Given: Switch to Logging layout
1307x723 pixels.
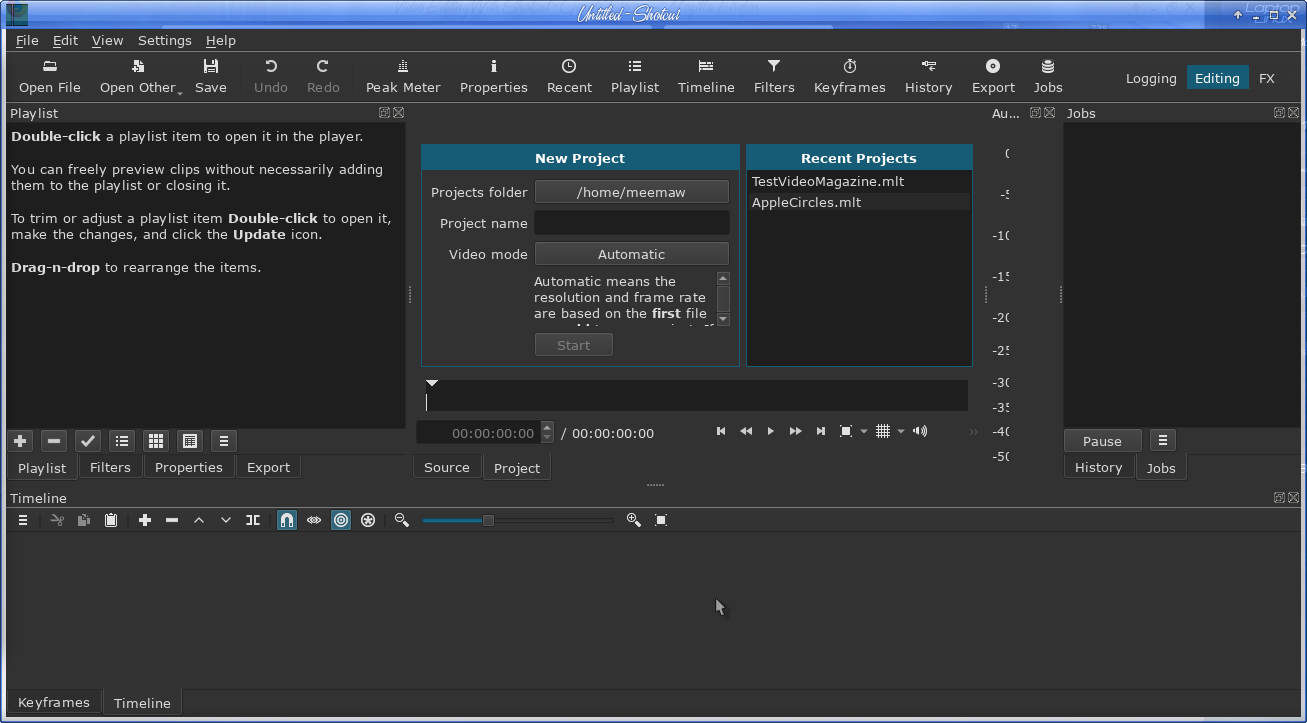Looking at the screenshot, I should [x=1151, y=78].
